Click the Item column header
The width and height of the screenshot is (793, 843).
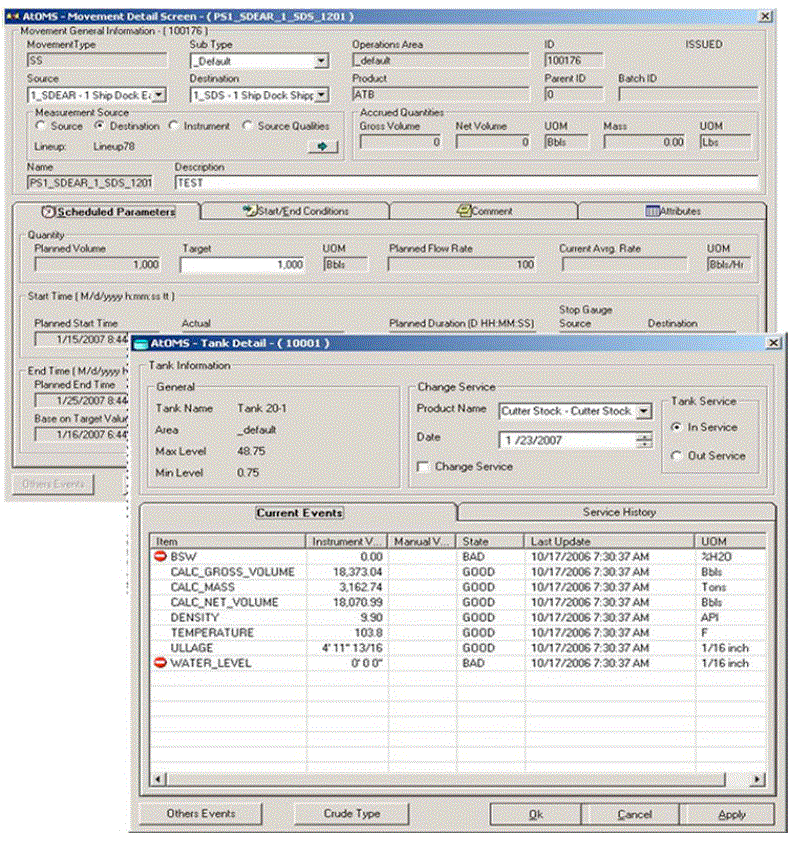coord(227,541)
